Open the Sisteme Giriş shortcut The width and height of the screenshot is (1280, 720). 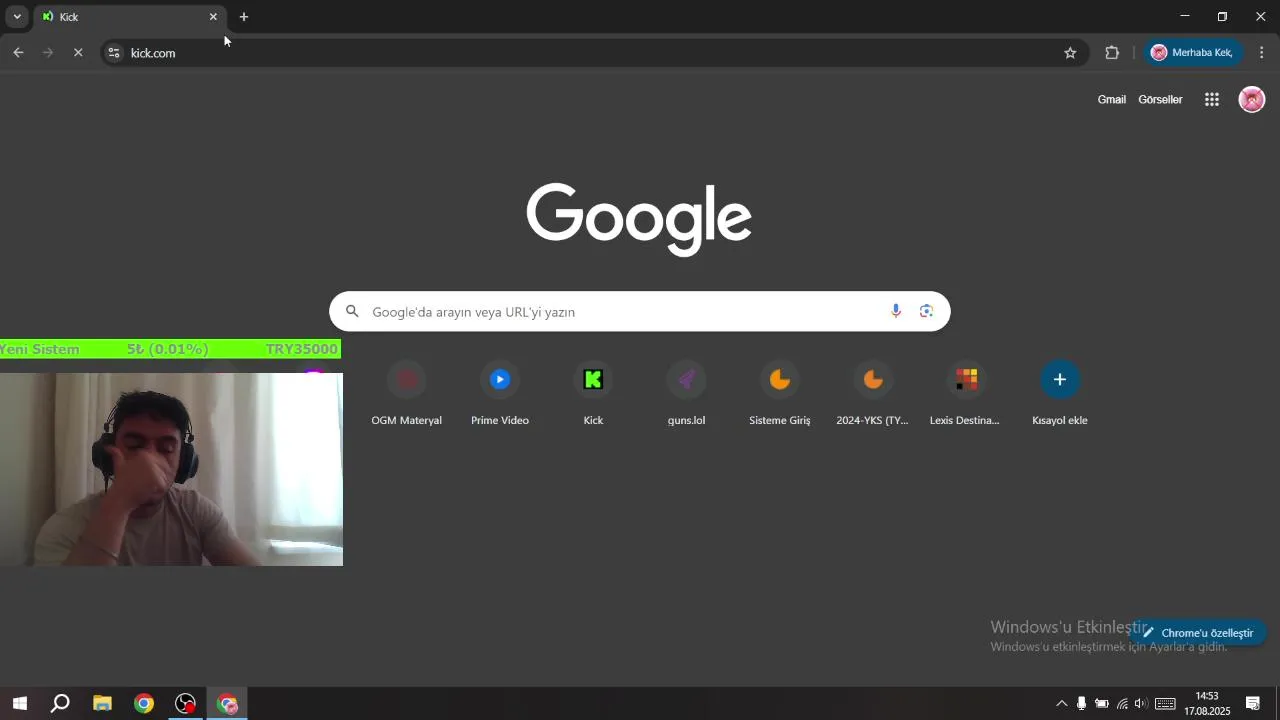[779, 395]
